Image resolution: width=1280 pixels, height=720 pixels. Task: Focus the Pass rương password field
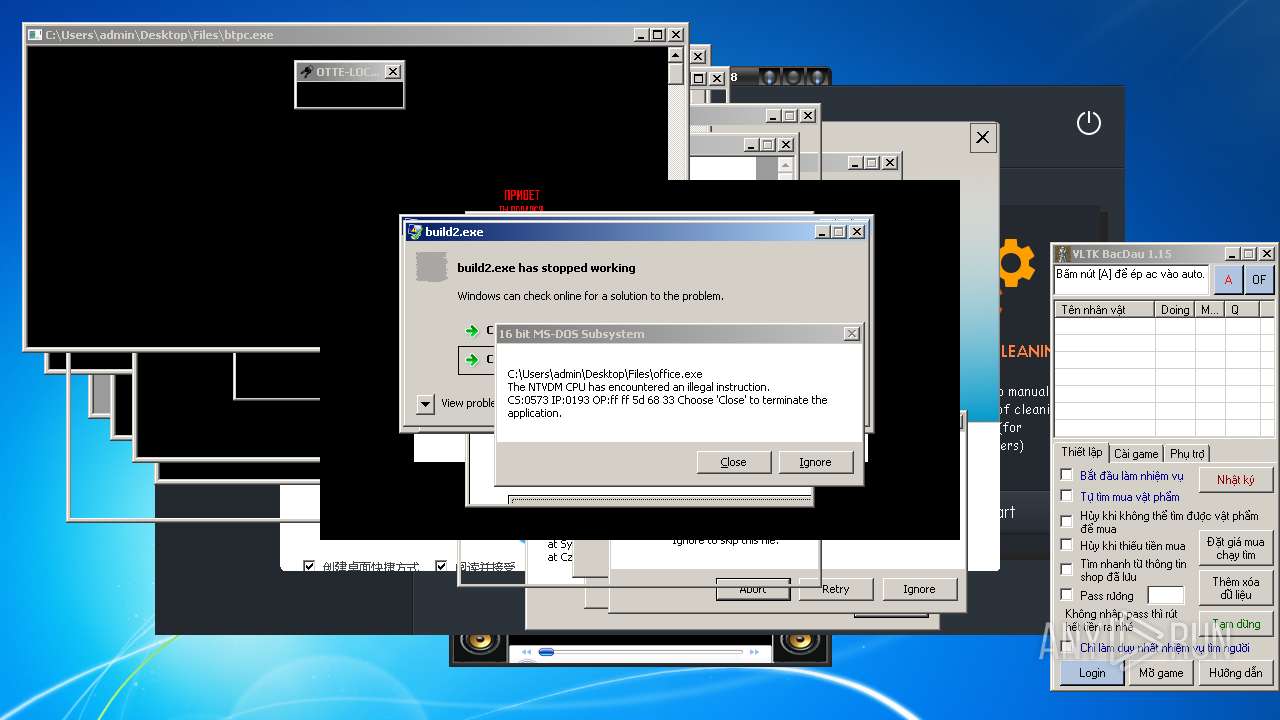point(1165,595)
